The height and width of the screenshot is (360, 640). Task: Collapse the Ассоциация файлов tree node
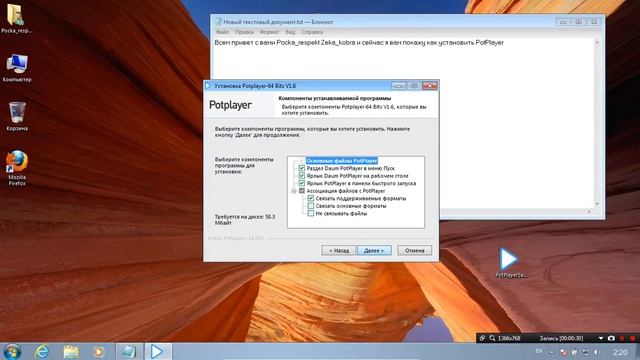293,191
